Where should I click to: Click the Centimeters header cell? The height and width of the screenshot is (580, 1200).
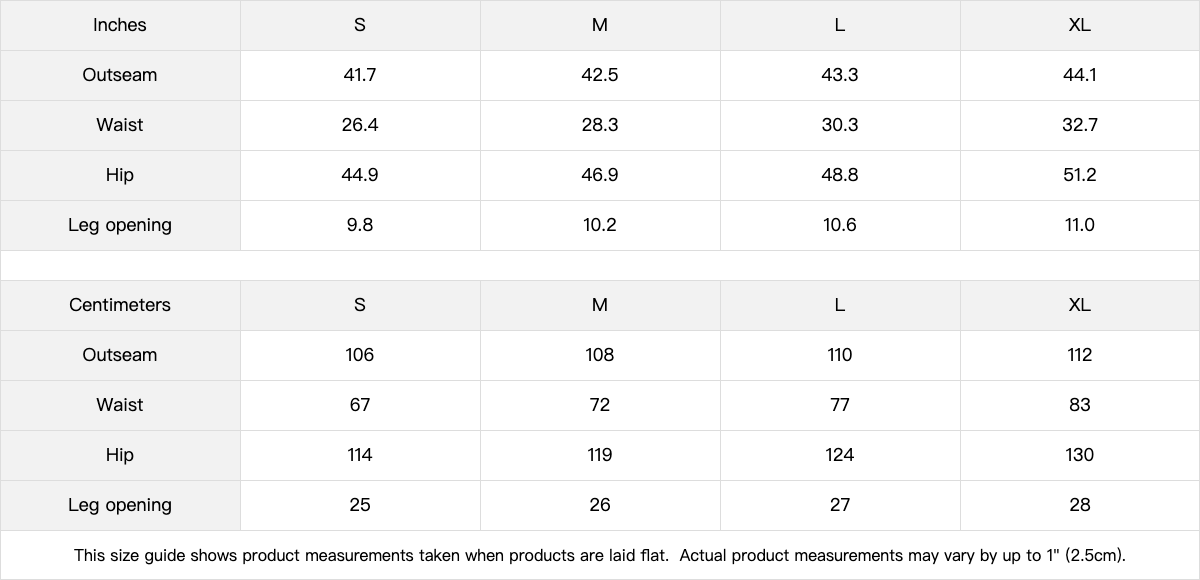tap(120, 305)
